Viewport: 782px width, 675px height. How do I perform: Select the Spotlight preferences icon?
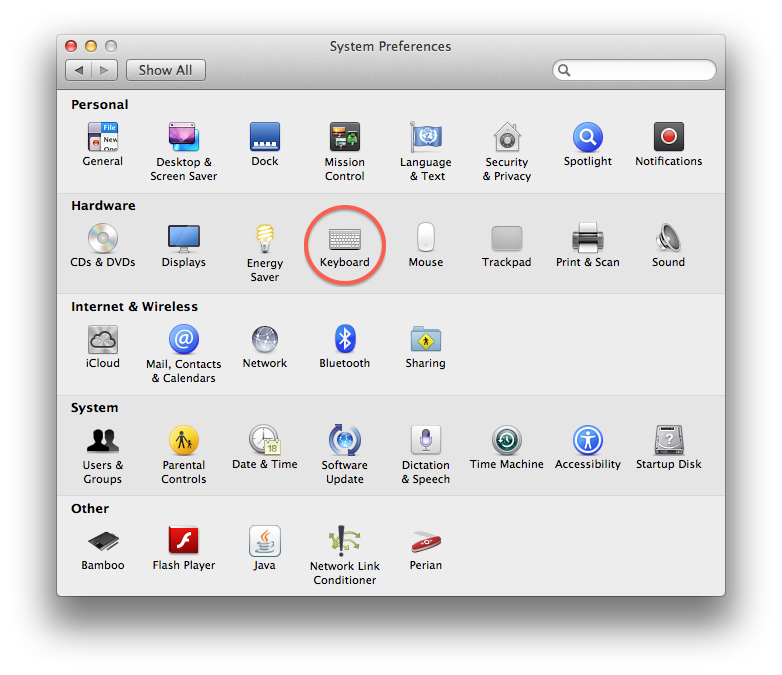(x=587, y=138)
